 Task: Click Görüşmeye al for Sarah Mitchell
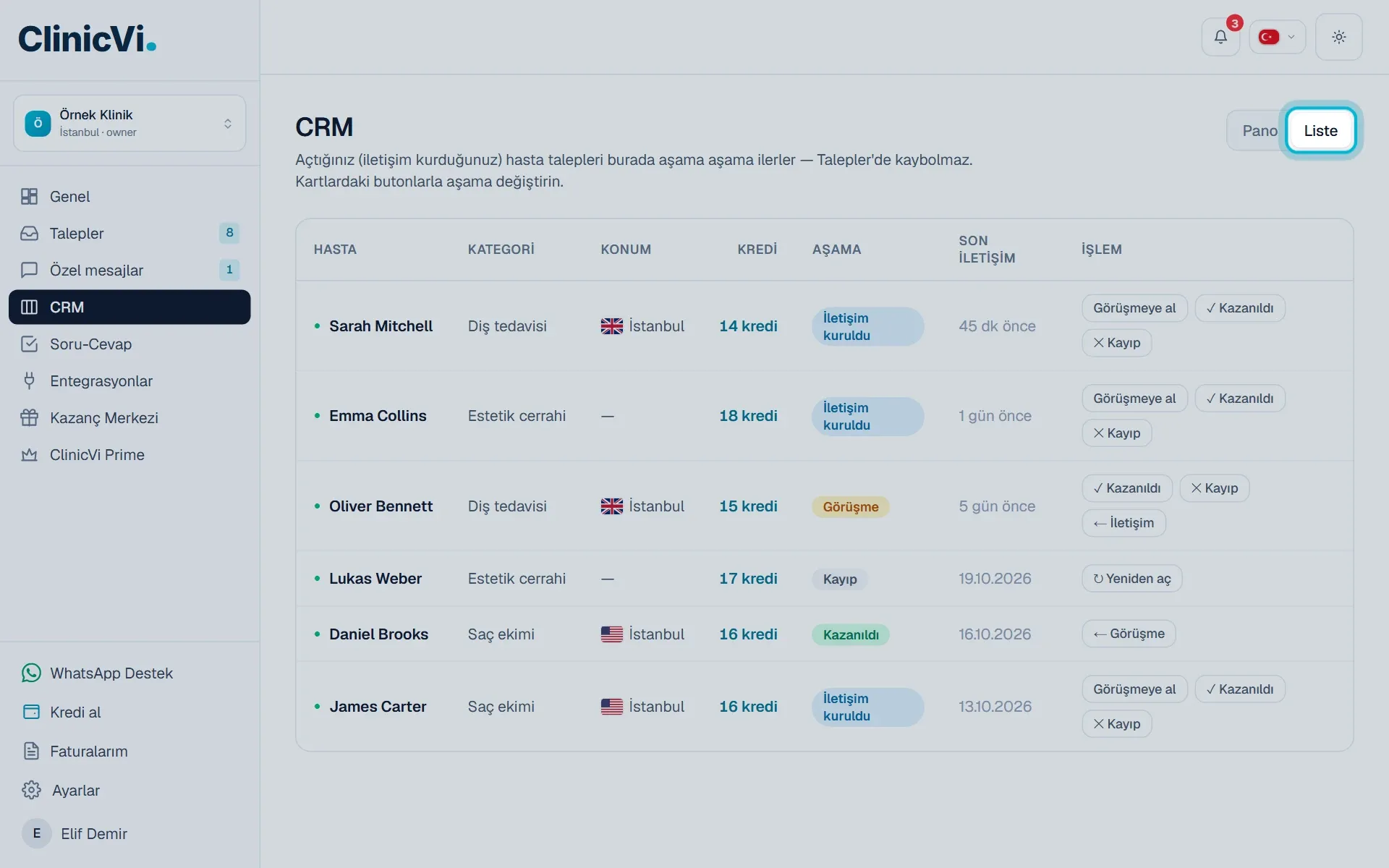coord(1134,308)
